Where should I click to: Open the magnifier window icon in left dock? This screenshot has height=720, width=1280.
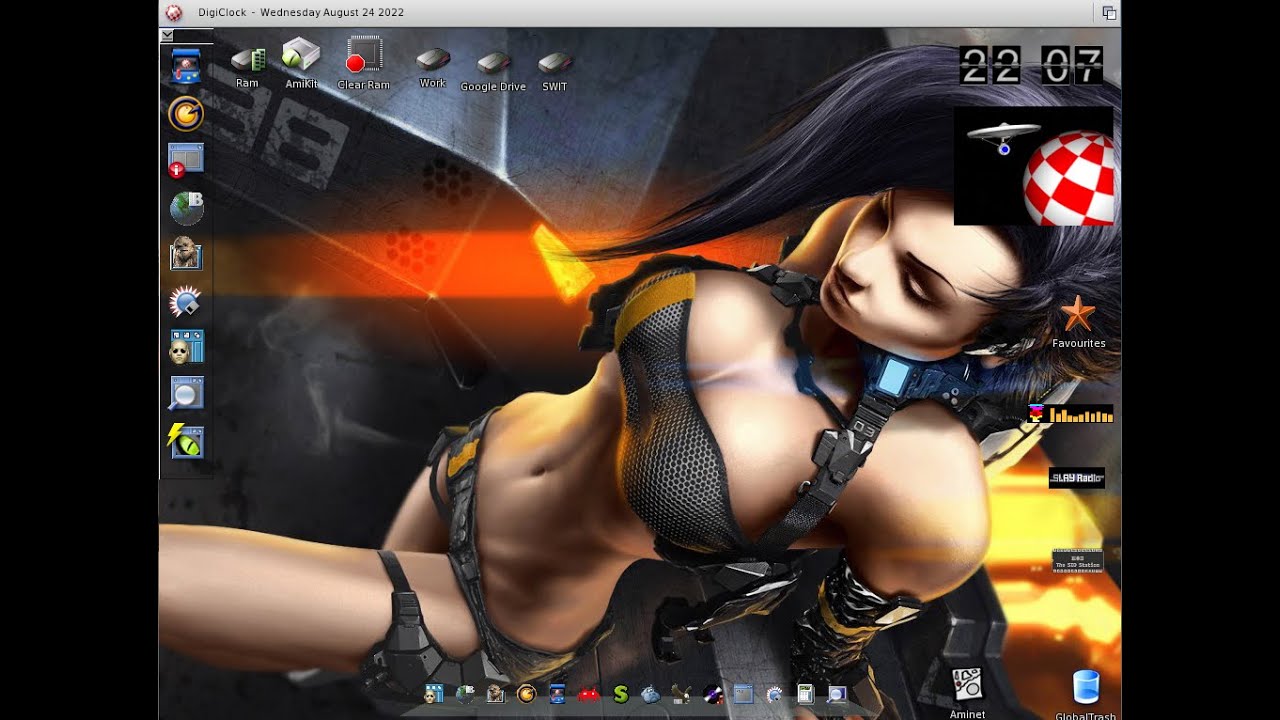click(186, 394)
